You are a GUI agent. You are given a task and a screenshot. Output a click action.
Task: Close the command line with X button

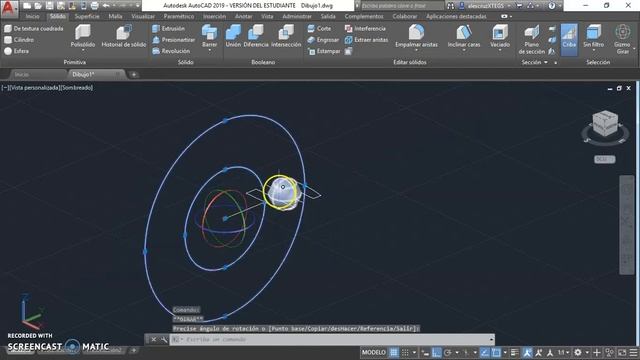(x=153, y=340)
